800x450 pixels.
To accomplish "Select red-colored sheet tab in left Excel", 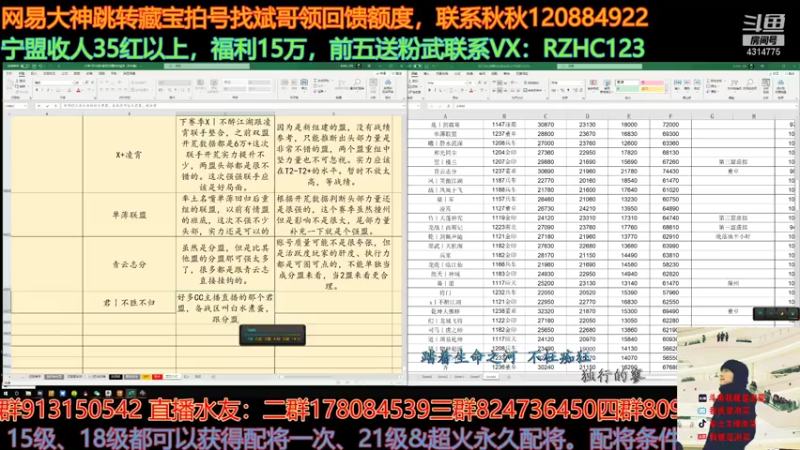I will point(157,377).
